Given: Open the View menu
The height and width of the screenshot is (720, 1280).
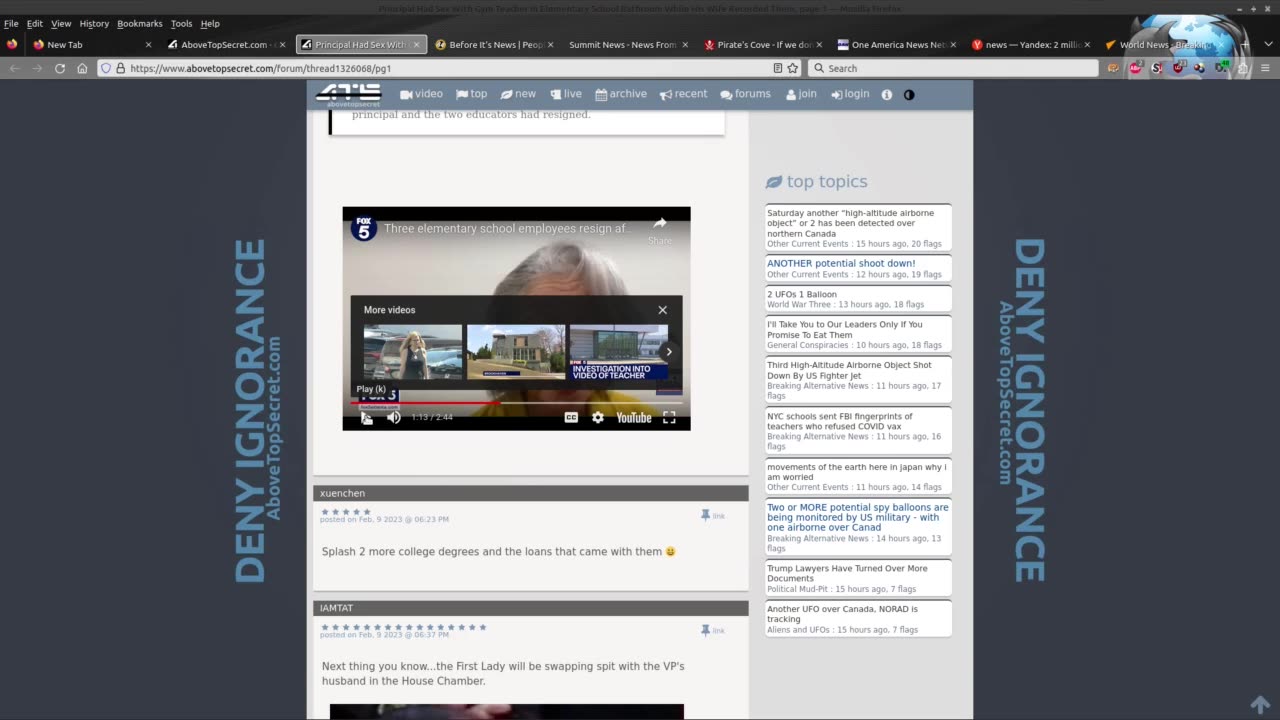Looking at the screenshot, I should tap(61, 23).
